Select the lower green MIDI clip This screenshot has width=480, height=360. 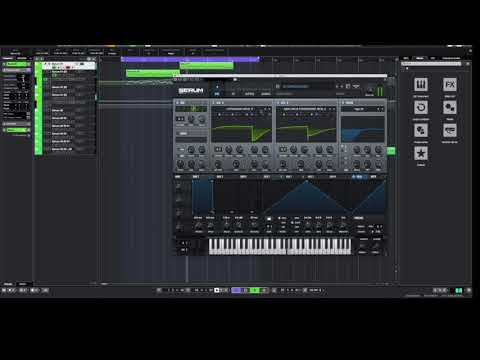click(153, 73)
